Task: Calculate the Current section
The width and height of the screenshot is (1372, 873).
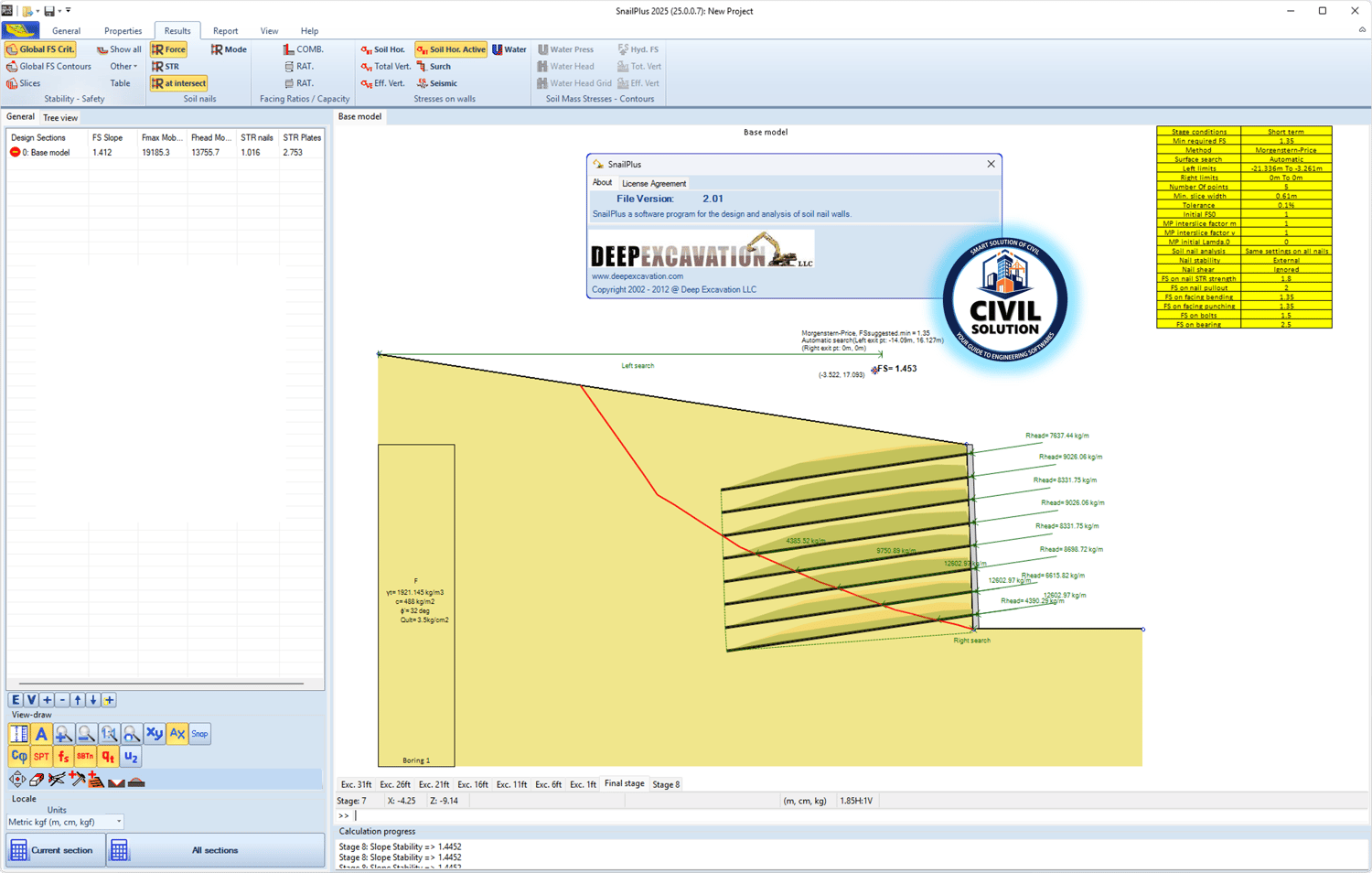Action: (55, 850)
